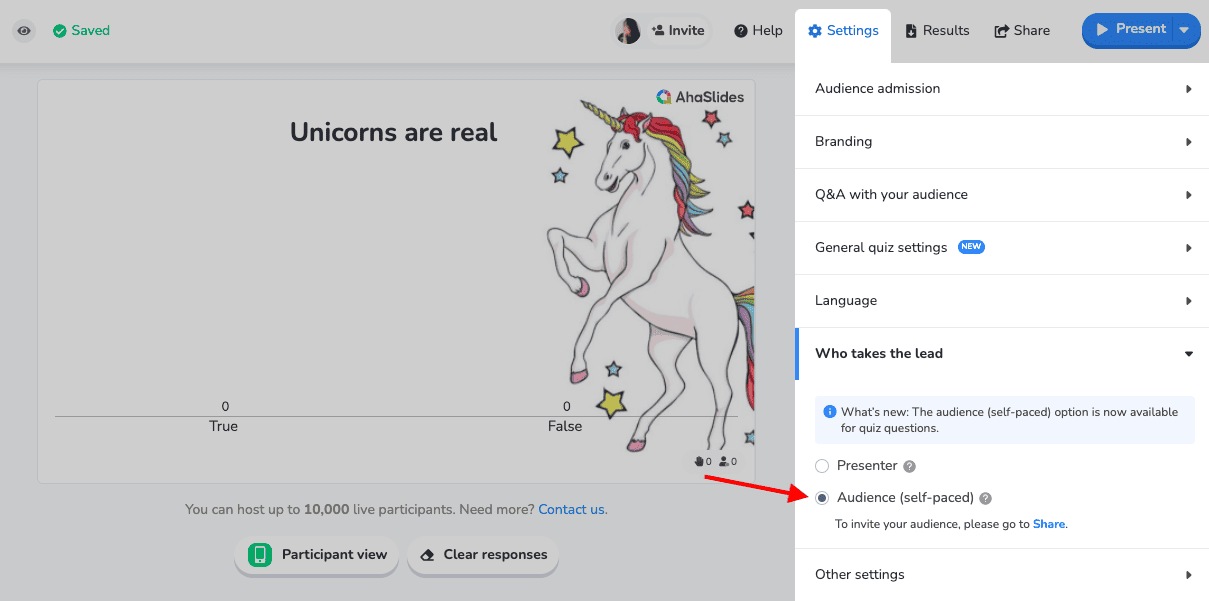
Task: Click the info icon in What's new notice
Action: pyautogui.click(x=829, y=412)
